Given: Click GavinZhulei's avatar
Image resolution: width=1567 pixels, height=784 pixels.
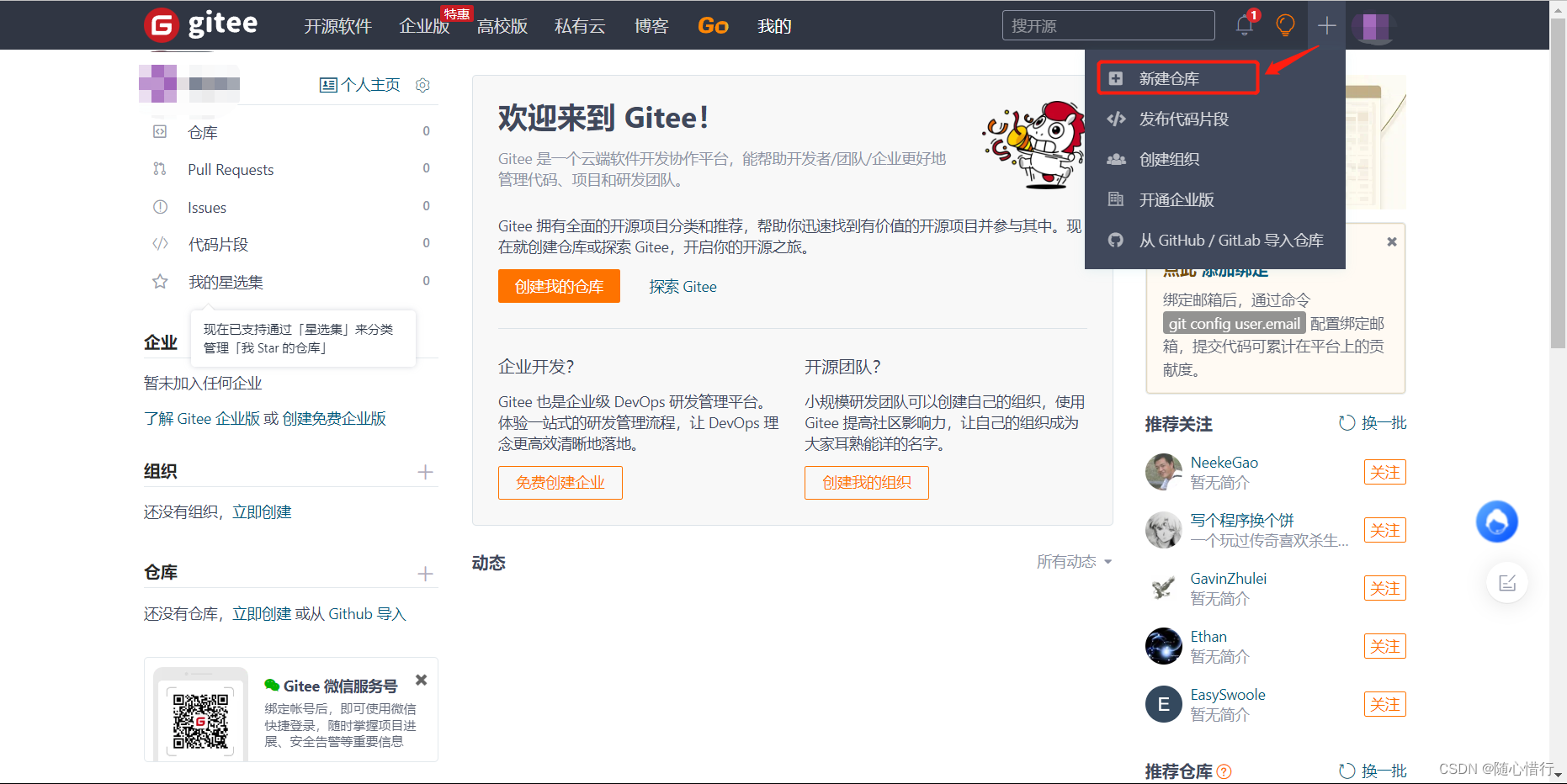Looking at the screenshot, I should (x=1164, y=588).
